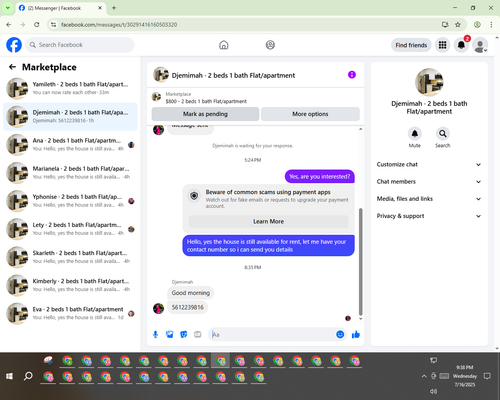Click Mark as pending button

[205, 114]
